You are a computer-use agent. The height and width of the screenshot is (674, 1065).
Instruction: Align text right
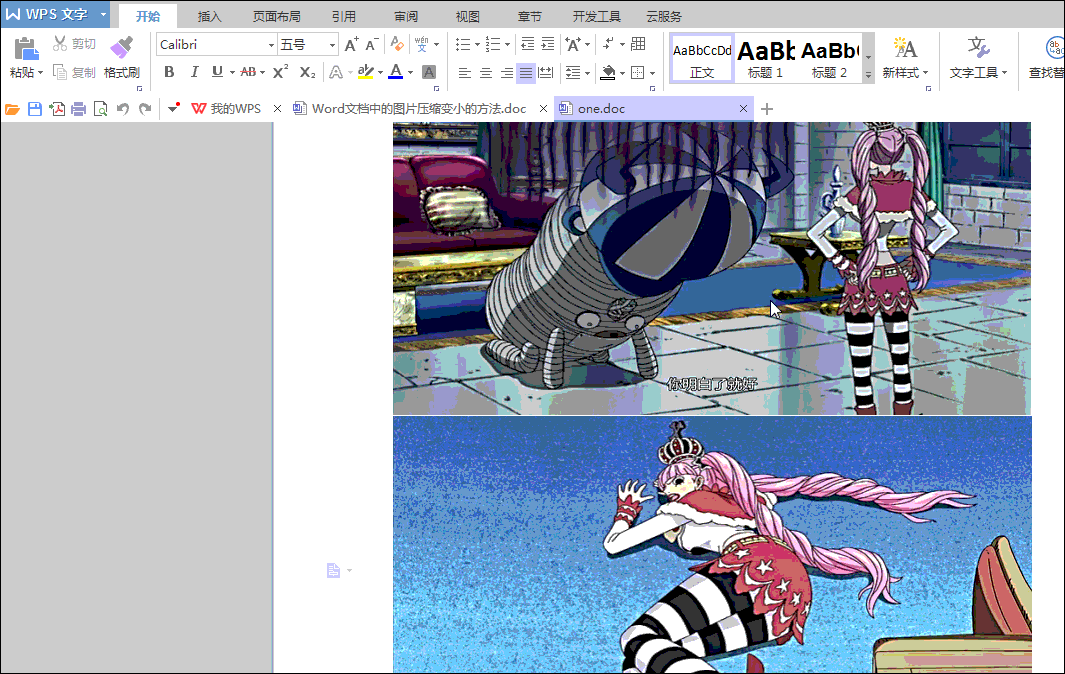[506, 72]
